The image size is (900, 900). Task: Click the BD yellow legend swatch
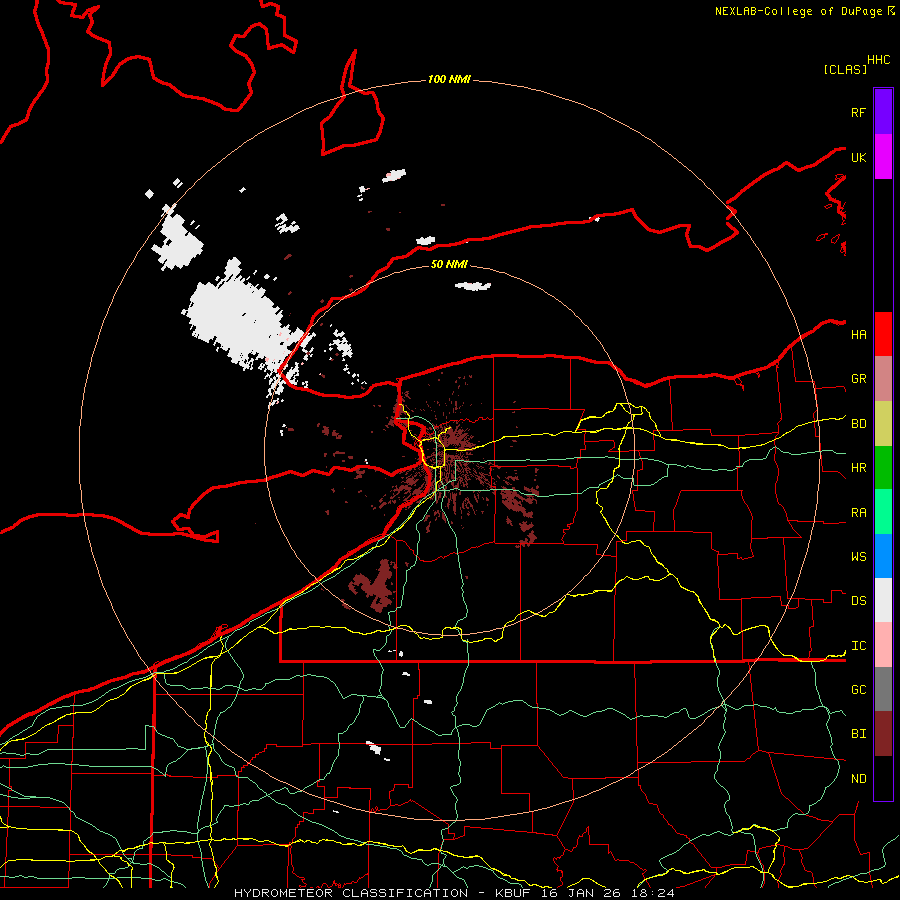pyautogui.click(x=883, y=424)
